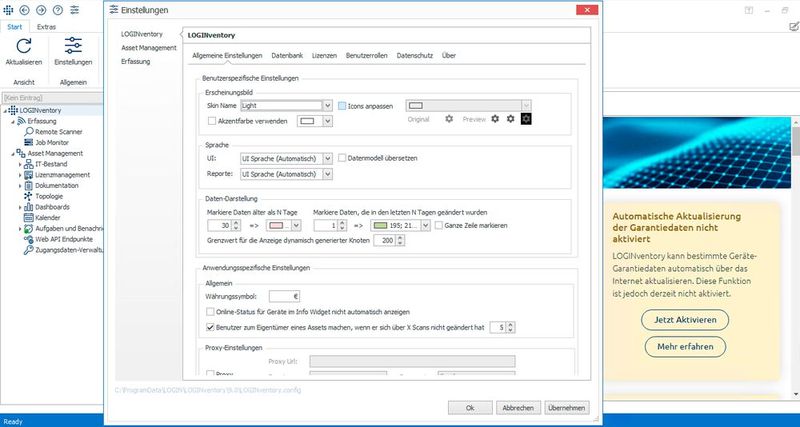
Task: Click the forward navigation arrow icon
Action: (41, 10)
